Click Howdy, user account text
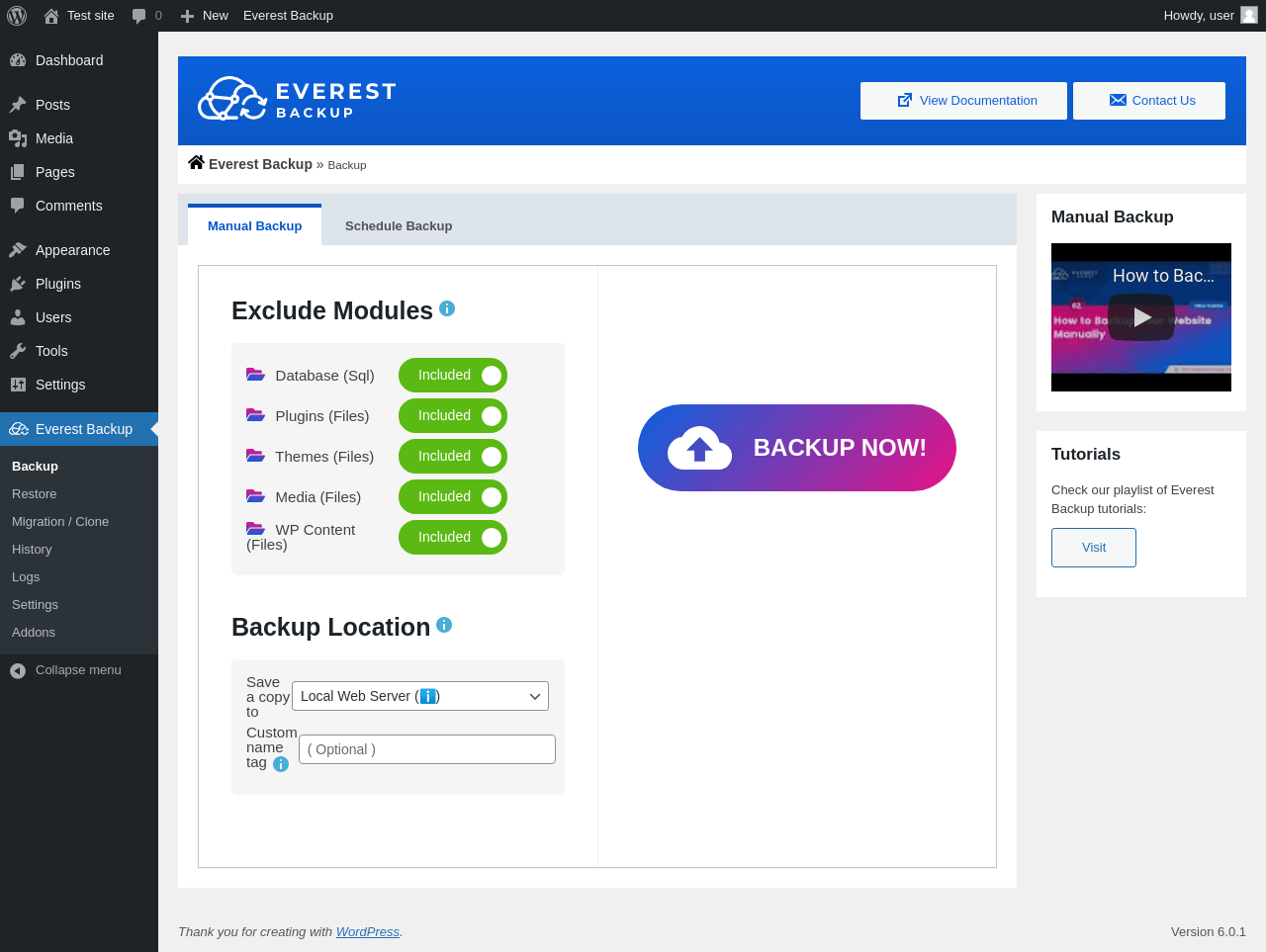Image resolution: width=1266 pixels, height=952 pixels. click(1199, 16)
